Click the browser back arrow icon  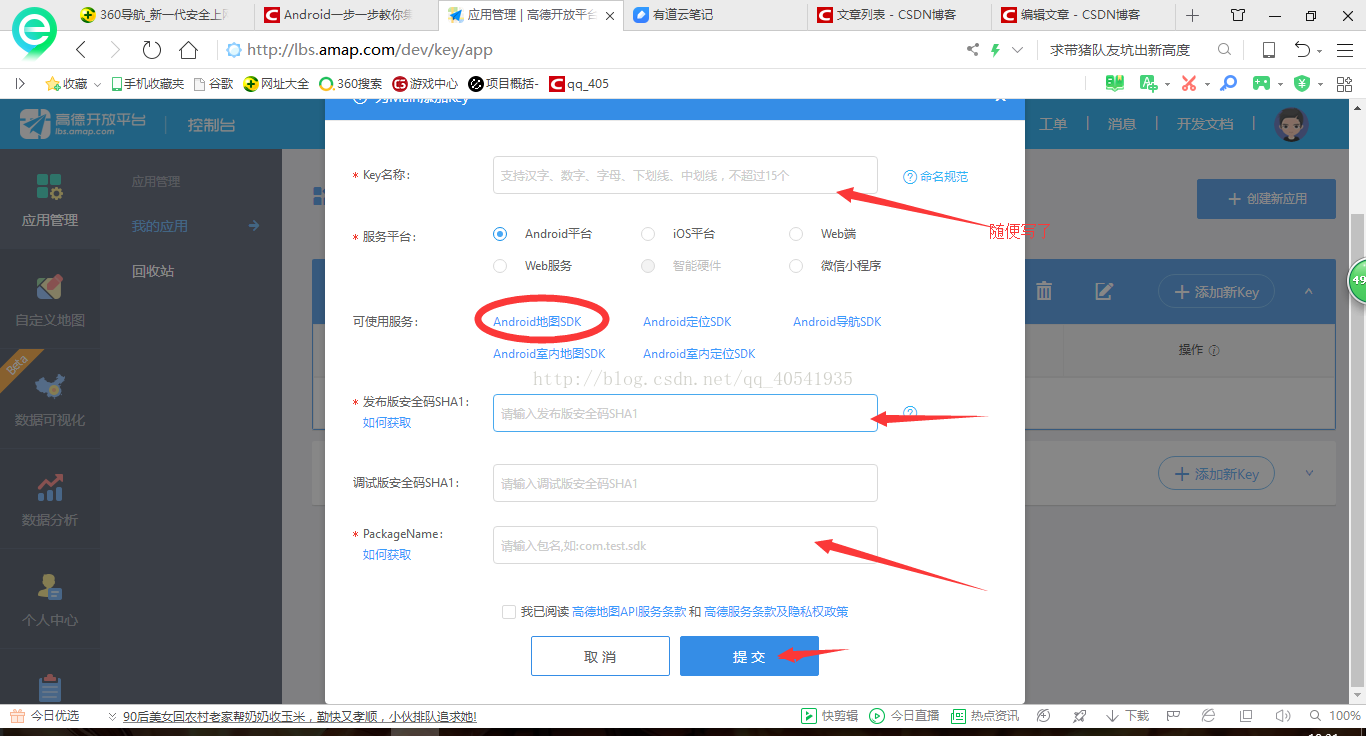pyautogui.click(x=82, y=50)
